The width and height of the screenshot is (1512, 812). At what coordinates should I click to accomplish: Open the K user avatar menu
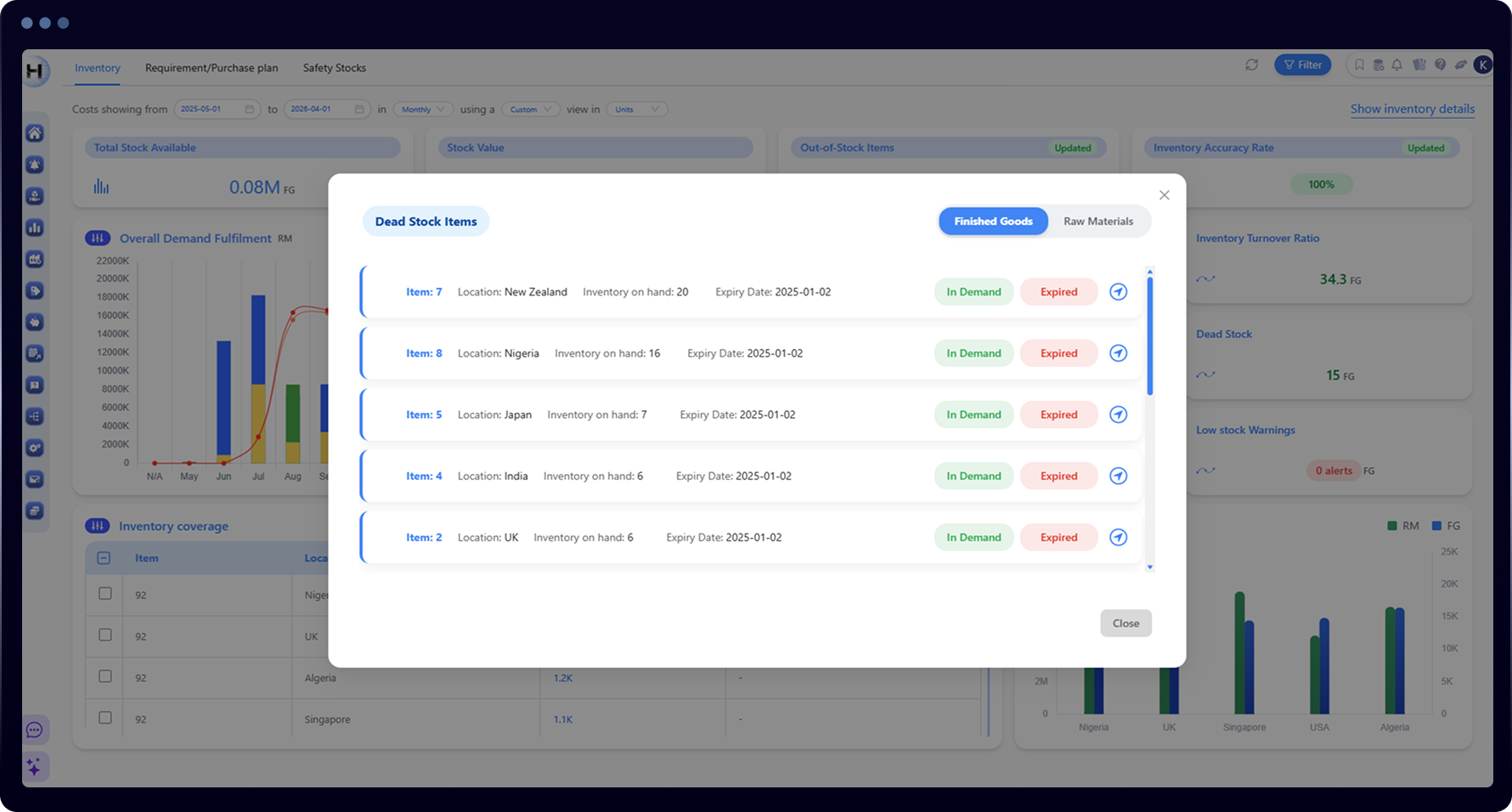[x=1482, y=65]
